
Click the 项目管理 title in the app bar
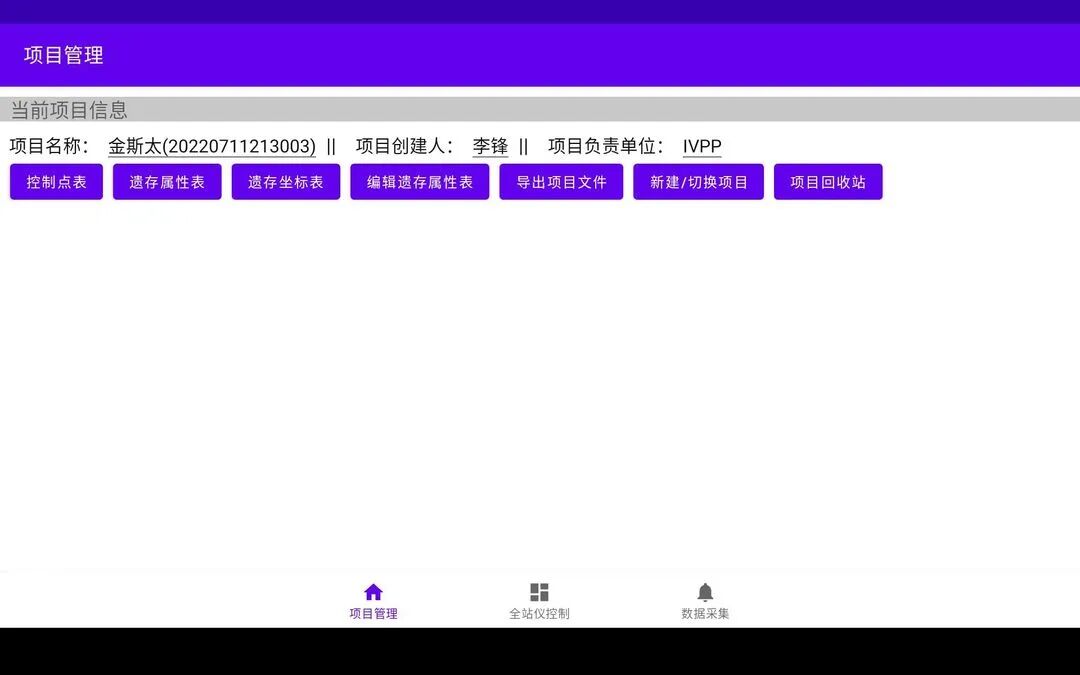pyautogui.click(x=63, y=55)
